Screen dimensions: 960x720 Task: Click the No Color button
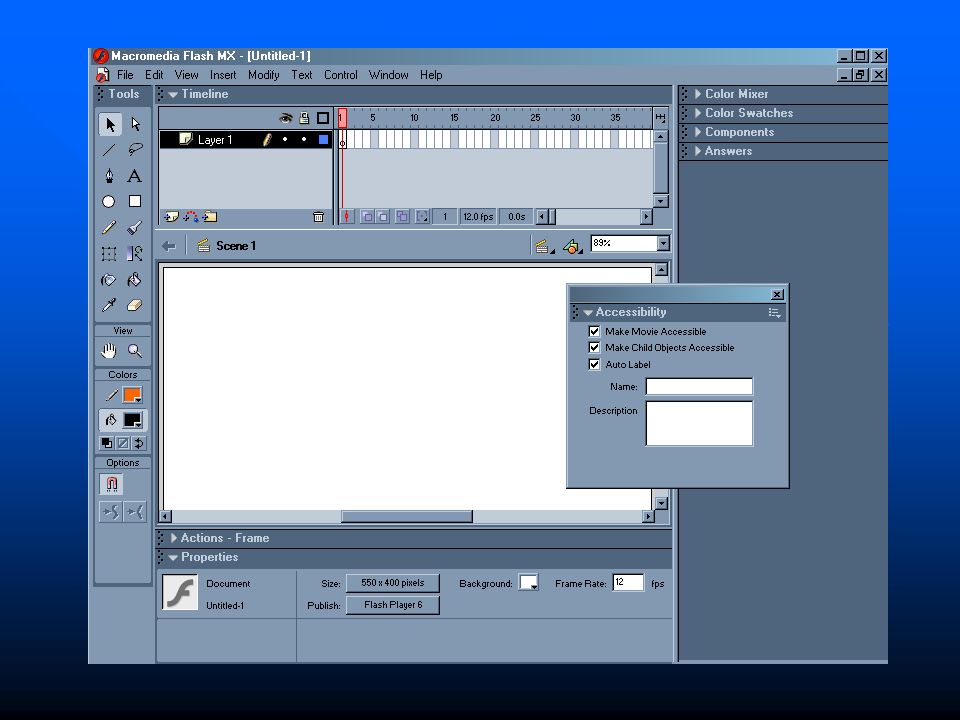123,443
